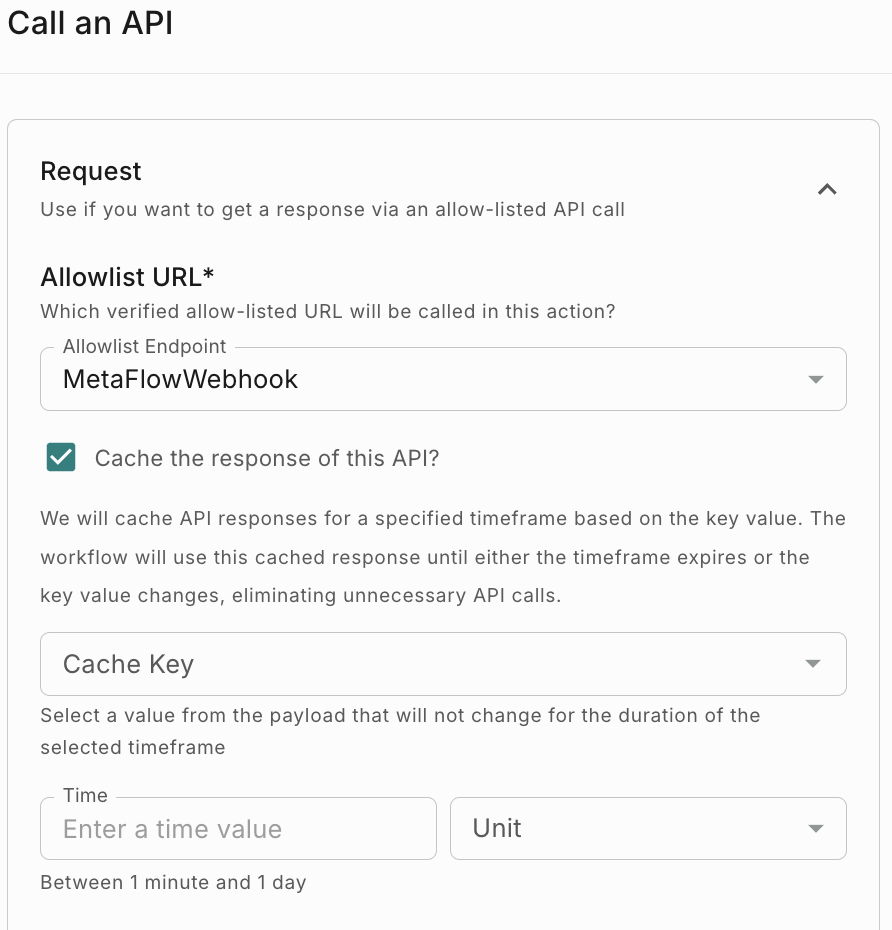Click the "Allowlist Endpoint" floating label
This screenshot has width=892, height=930.
coord(144,347)
